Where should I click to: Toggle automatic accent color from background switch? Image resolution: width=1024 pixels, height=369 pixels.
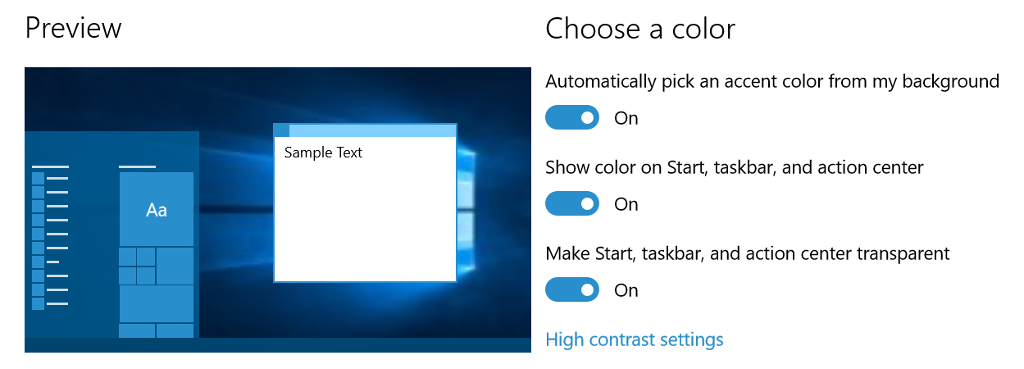coord(572,118)
